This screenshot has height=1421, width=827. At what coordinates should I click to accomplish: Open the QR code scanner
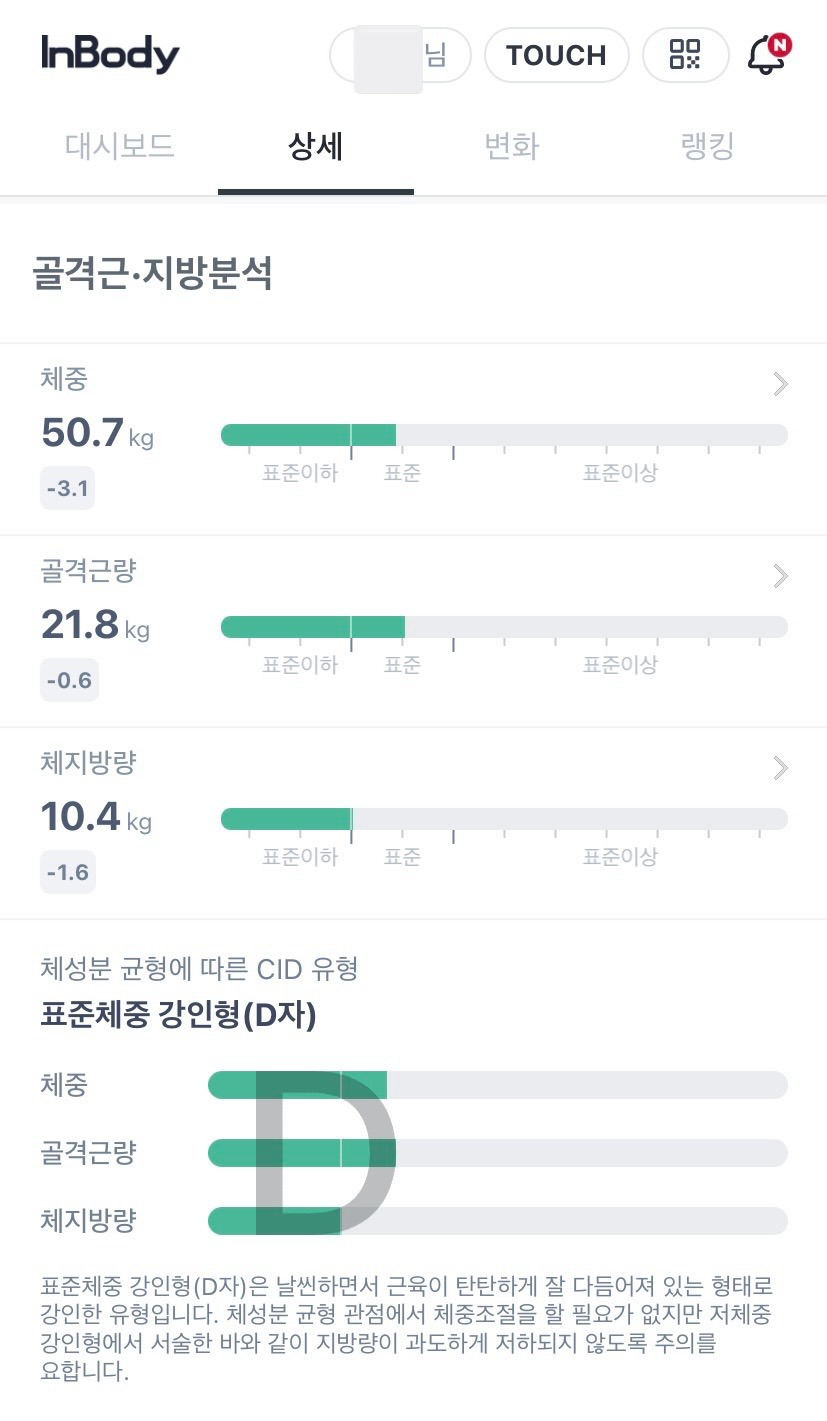coord(685,54)
